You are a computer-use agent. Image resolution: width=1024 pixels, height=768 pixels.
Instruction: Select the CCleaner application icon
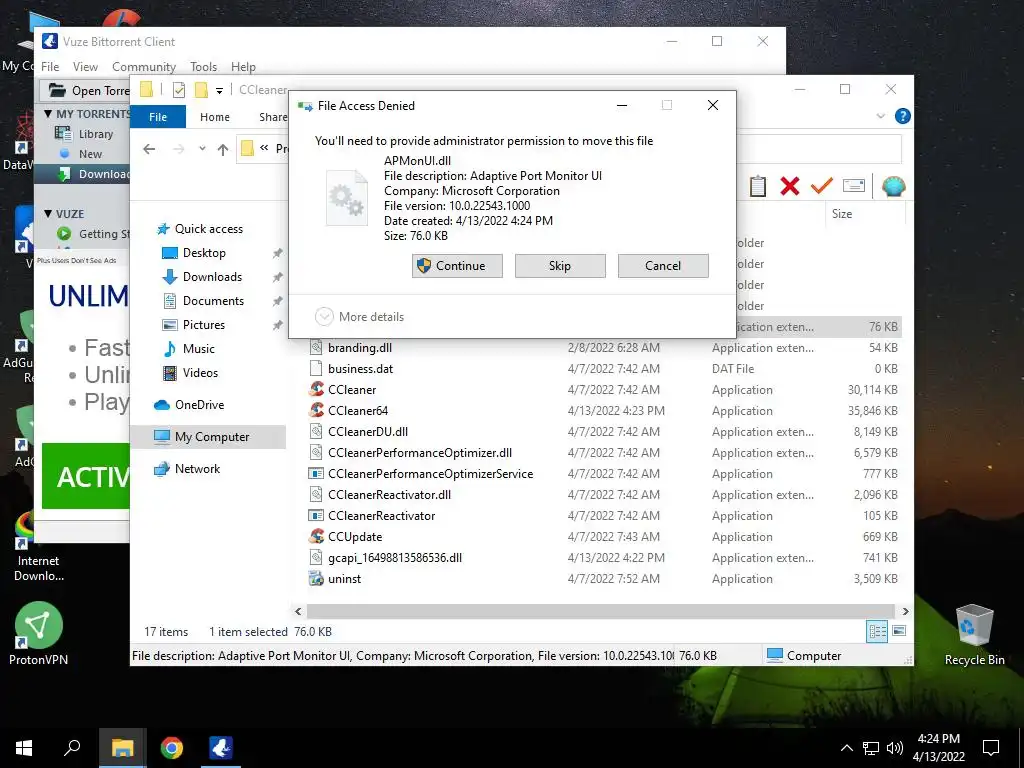point(316,390)
